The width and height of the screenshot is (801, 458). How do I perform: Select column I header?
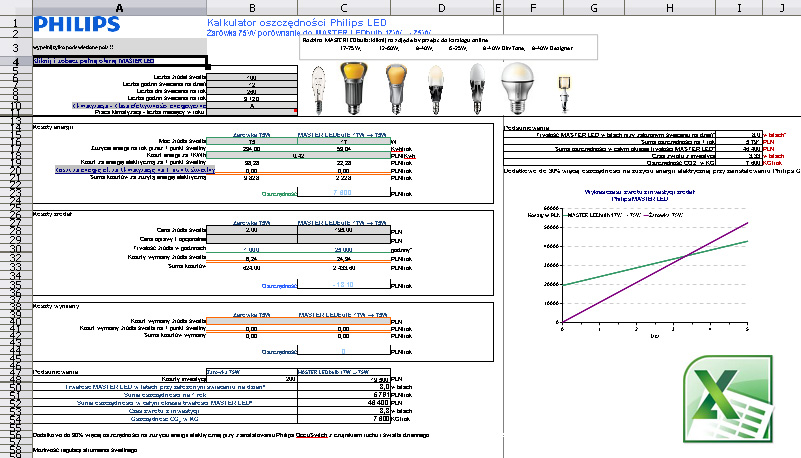click(739, 8)
